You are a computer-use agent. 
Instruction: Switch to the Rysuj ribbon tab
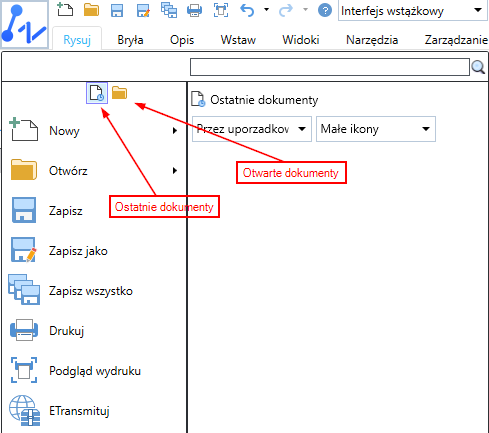[x=77, y=40]
